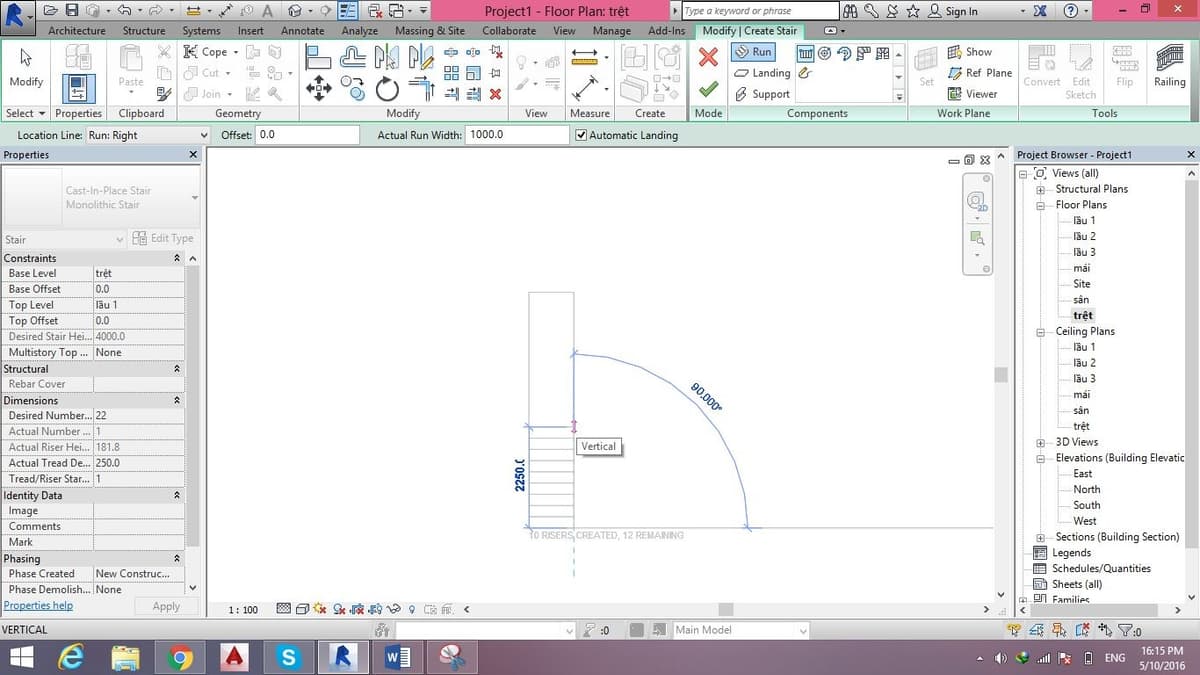Open the Manage ribbon tab
Image resolution: width=1200 pixels, height=675 pixels.
611,31
